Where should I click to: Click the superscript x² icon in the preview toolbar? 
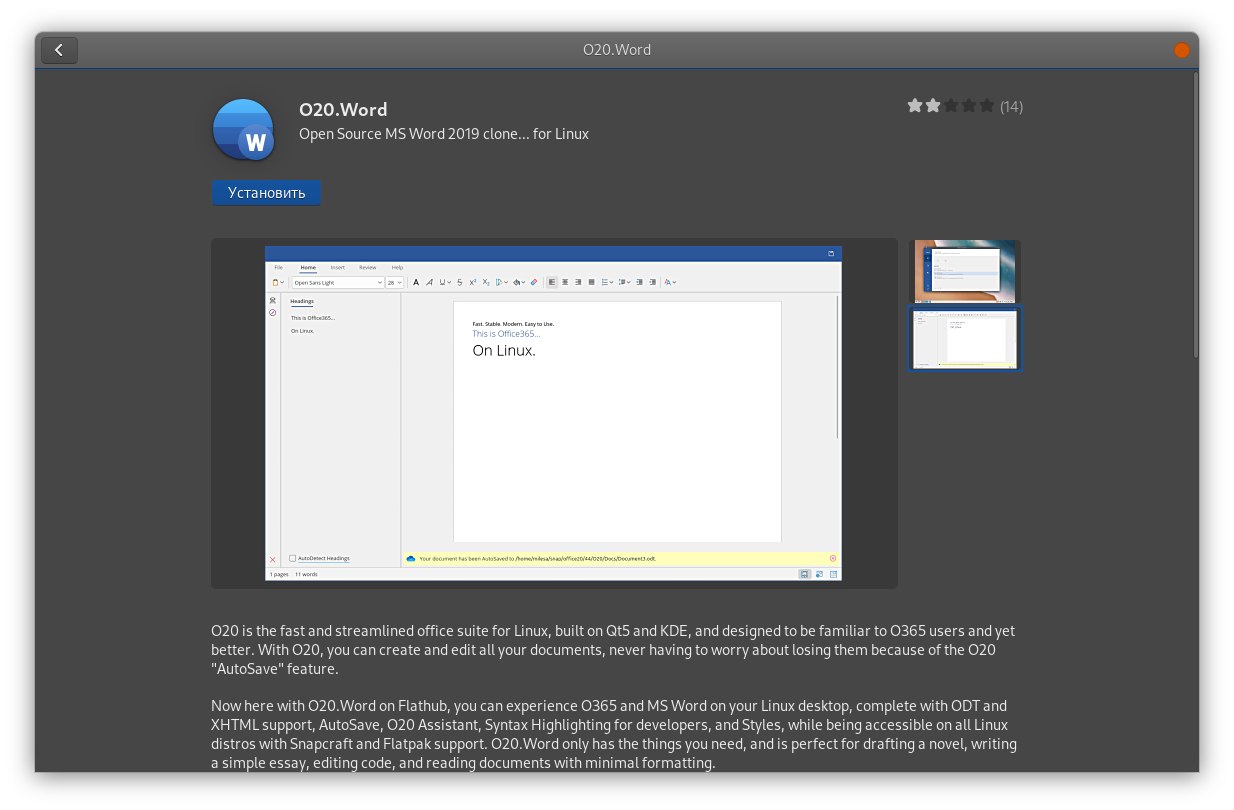tap(473, 283)
